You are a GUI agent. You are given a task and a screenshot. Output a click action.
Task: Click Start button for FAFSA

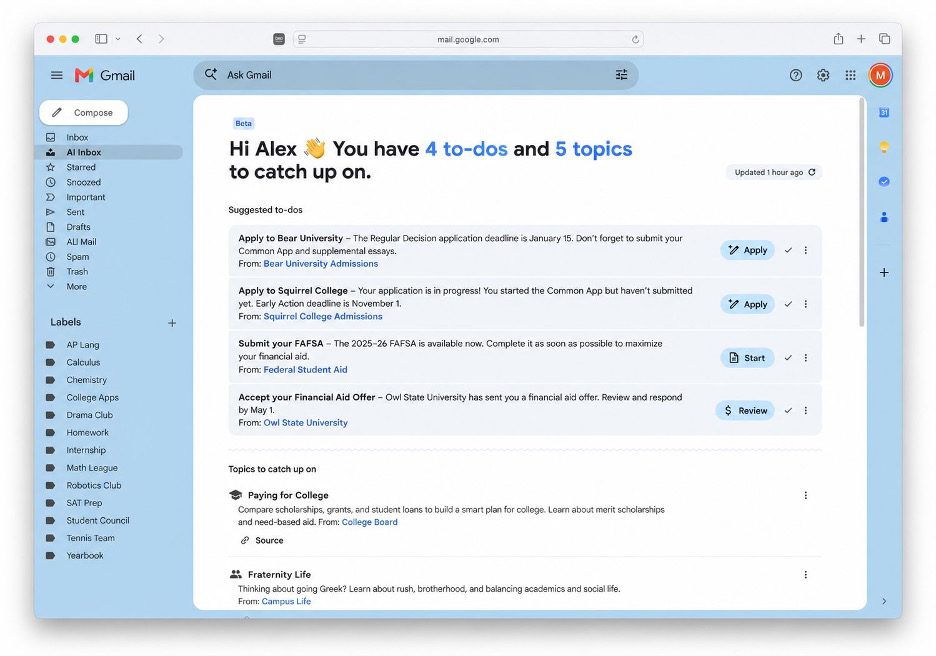pyautogui.click(x=747, y=358)
